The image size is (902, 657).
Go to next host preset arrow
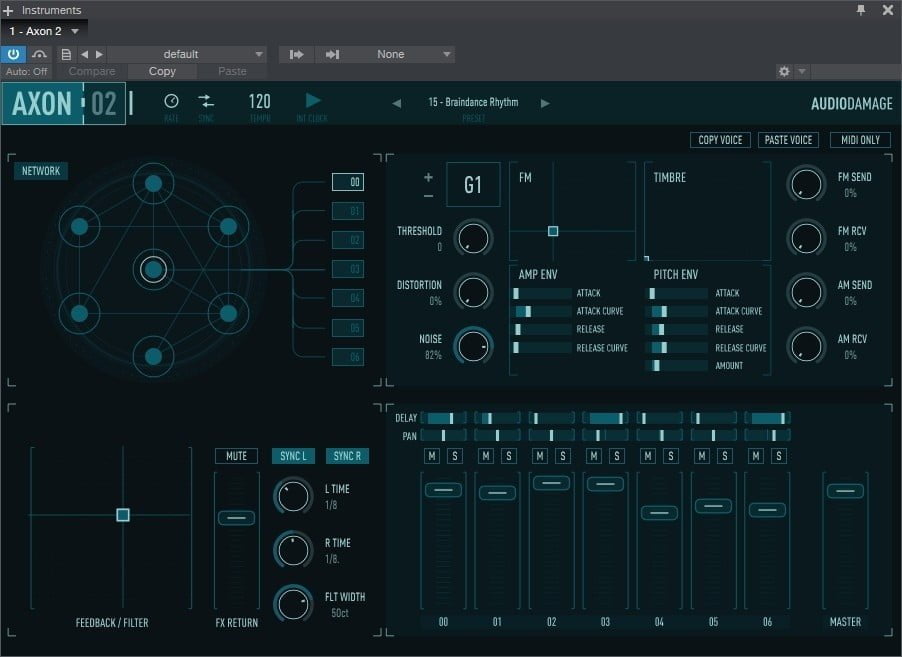pos(99,54)
